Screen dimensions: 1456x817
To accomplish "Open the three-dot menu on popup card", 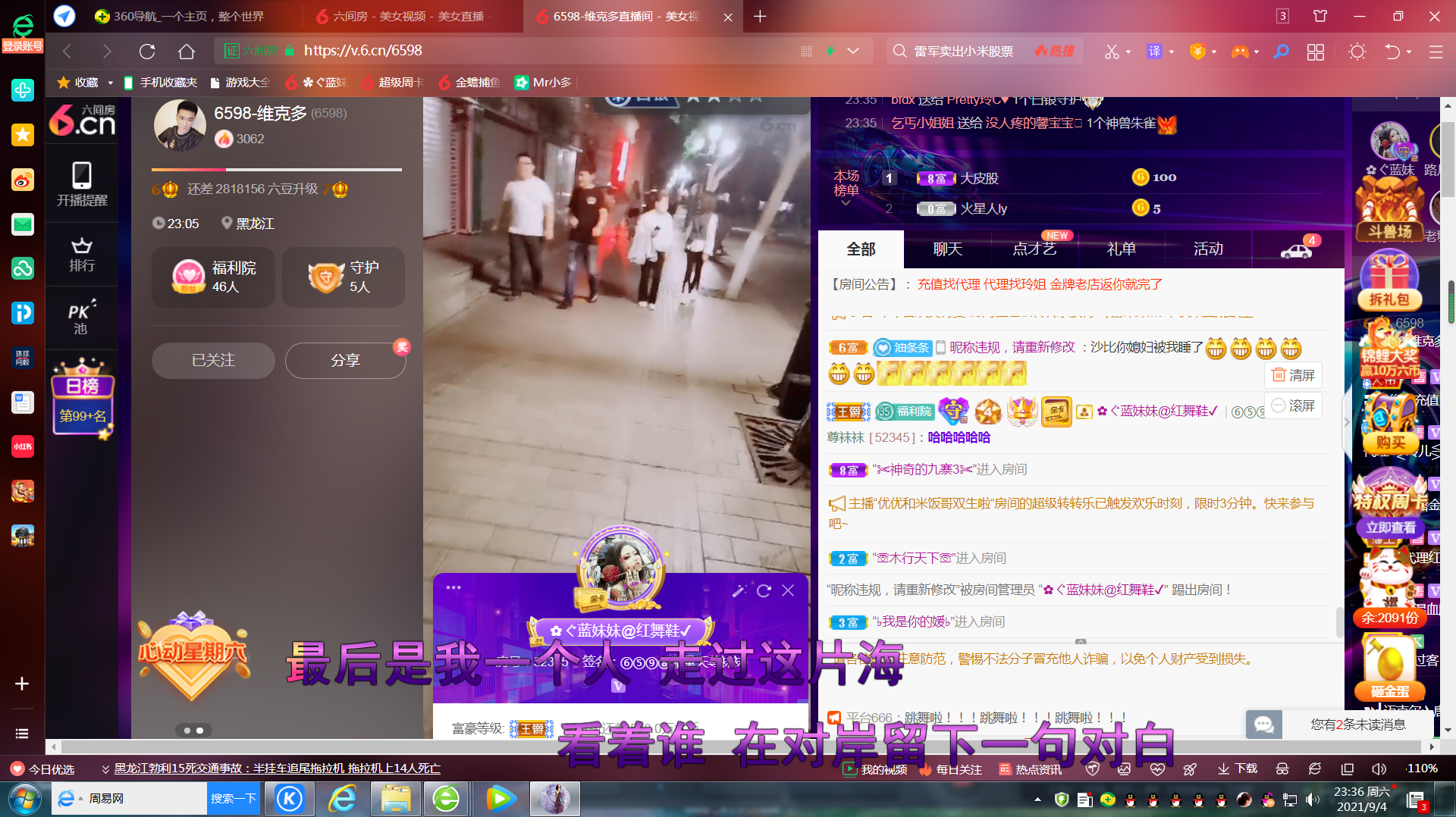I will (x=453, y=587).
